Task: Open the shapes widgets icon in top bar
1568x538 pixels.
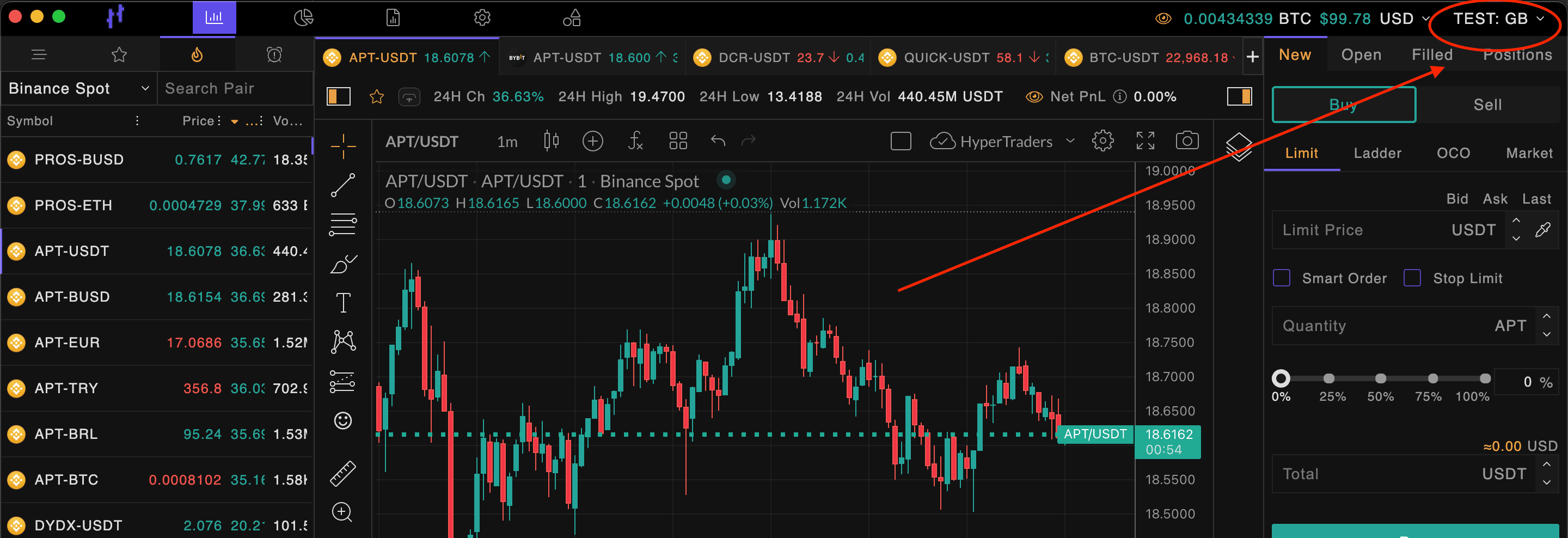Action: coord(572,17)
